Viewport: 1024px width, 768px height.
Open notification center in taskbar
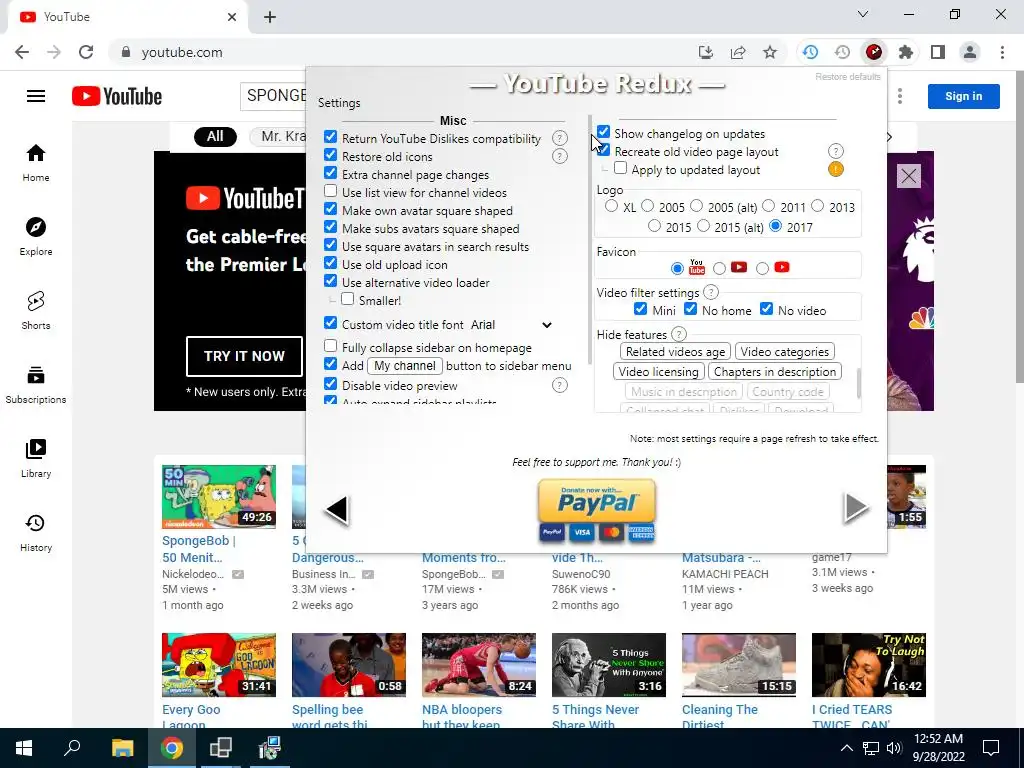click(x=991, y=748)
